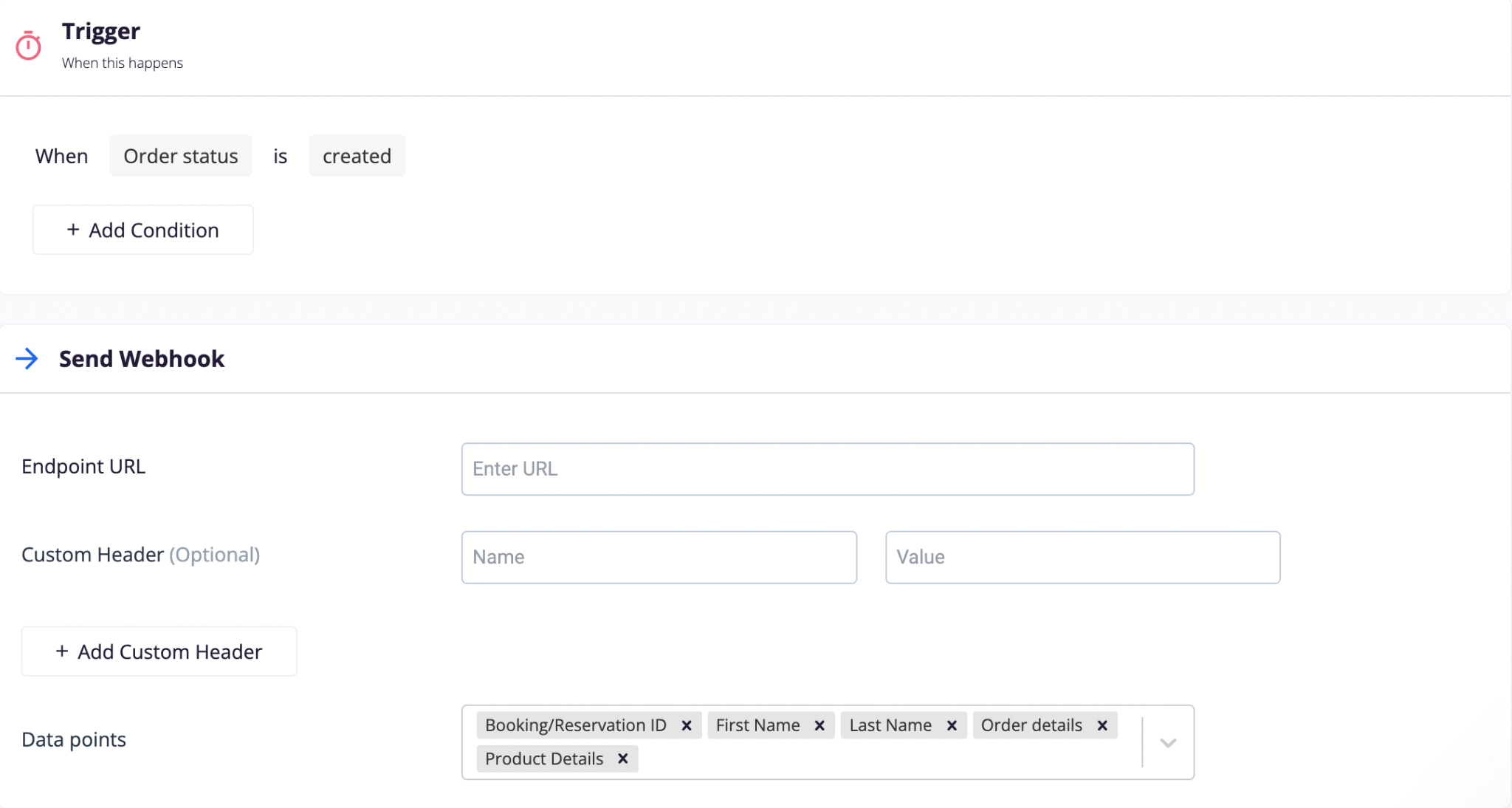This screenshot has width=1512, height=808.
Task: Click the custom header Name field
Action: 659,558
